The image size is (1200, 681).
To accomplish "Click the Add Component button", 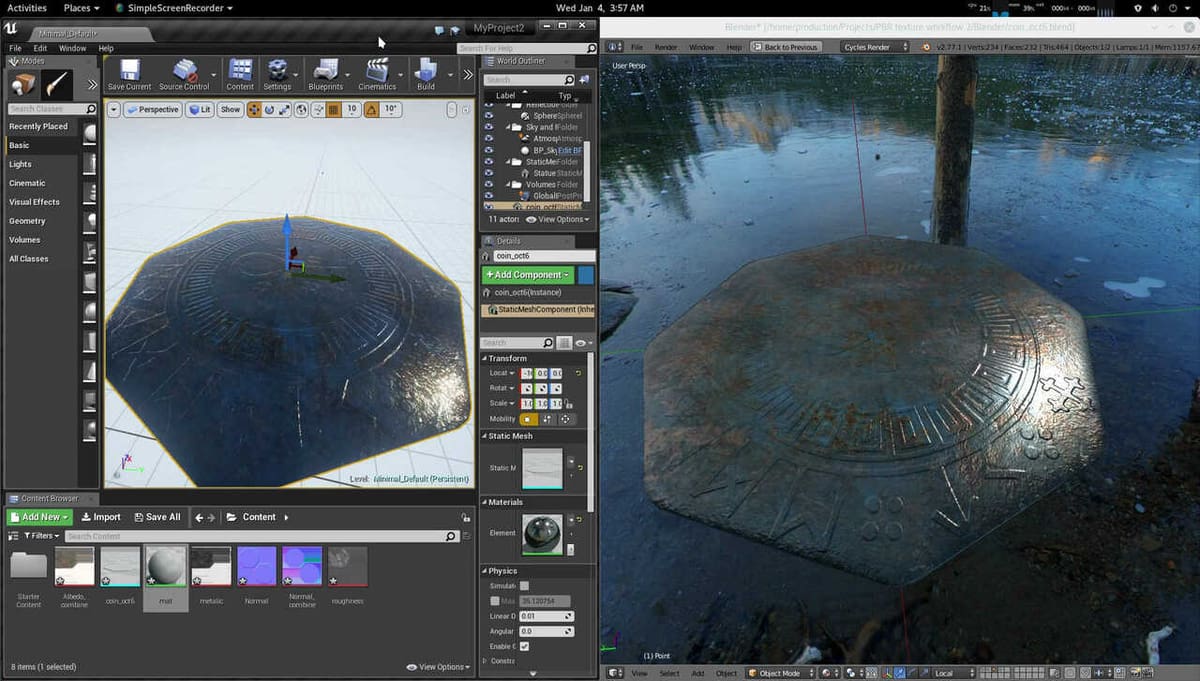I will (x=527, y=274).
